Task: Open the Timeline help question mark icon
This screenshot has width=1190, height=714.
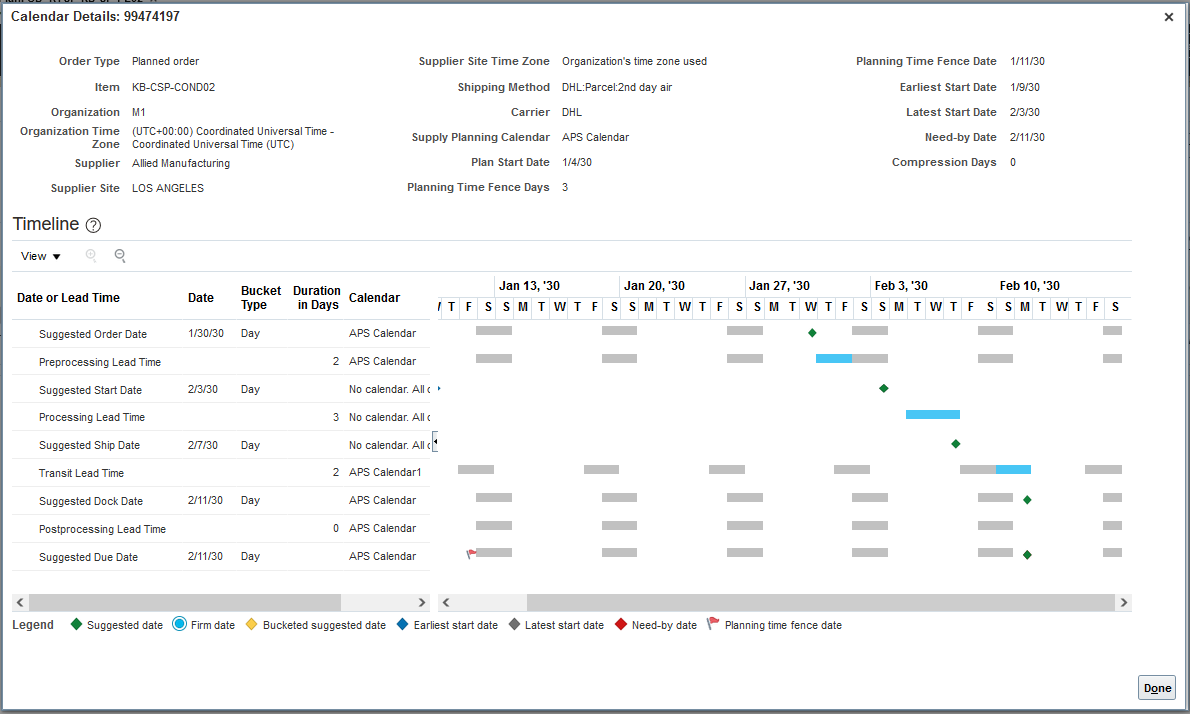Action: [93, 225]
